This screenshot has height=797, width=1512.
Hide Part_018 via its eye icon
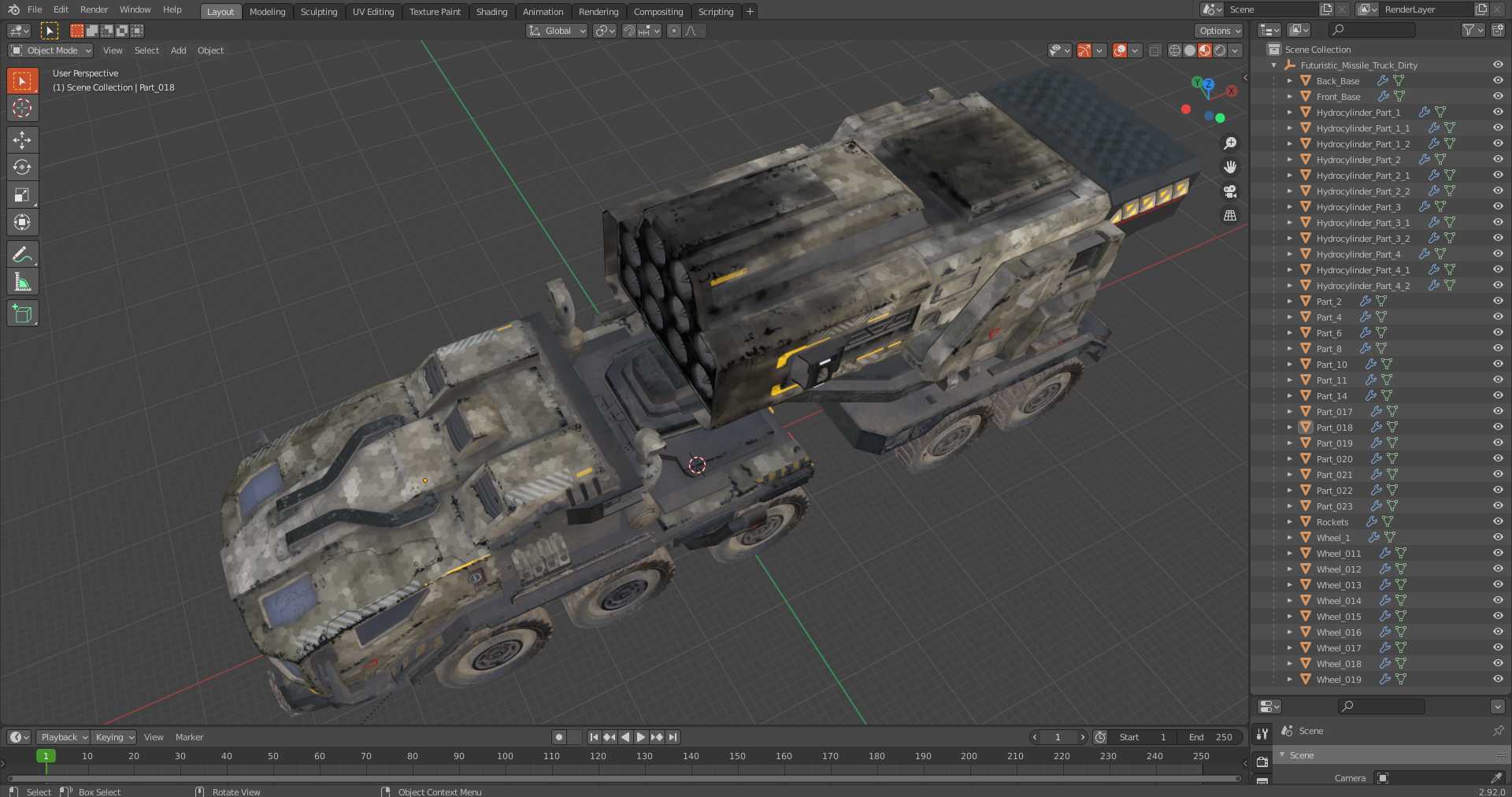(1498, 427)
